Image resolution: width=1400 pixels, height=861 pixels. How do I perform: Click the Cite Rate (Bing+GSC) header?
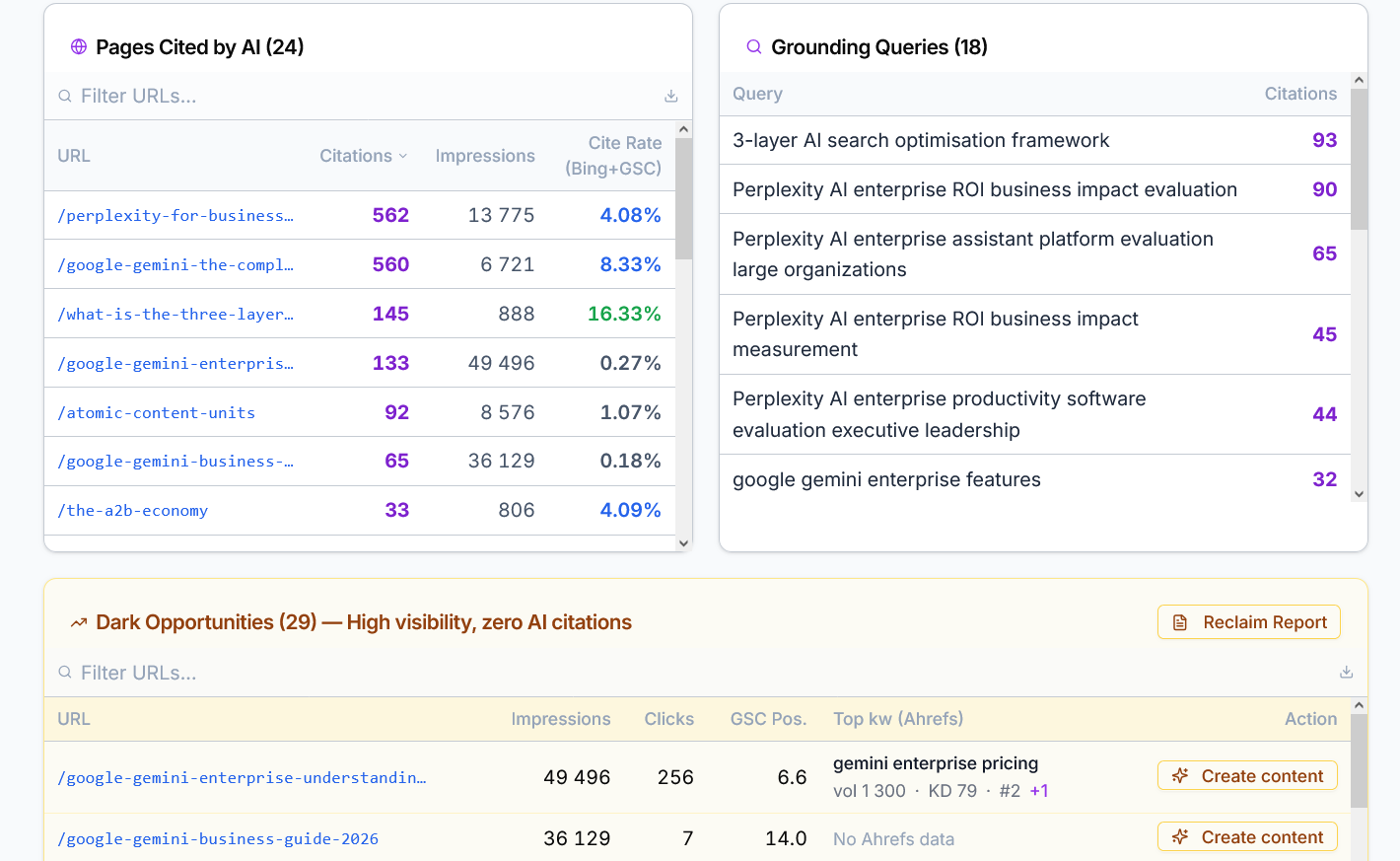pos(613,156)
